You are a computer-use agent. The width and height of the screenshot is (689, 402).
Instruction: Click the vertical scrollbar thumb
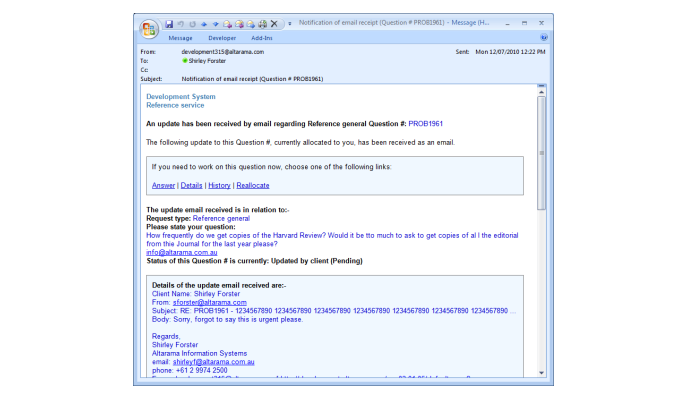click(x=541, y=153)
